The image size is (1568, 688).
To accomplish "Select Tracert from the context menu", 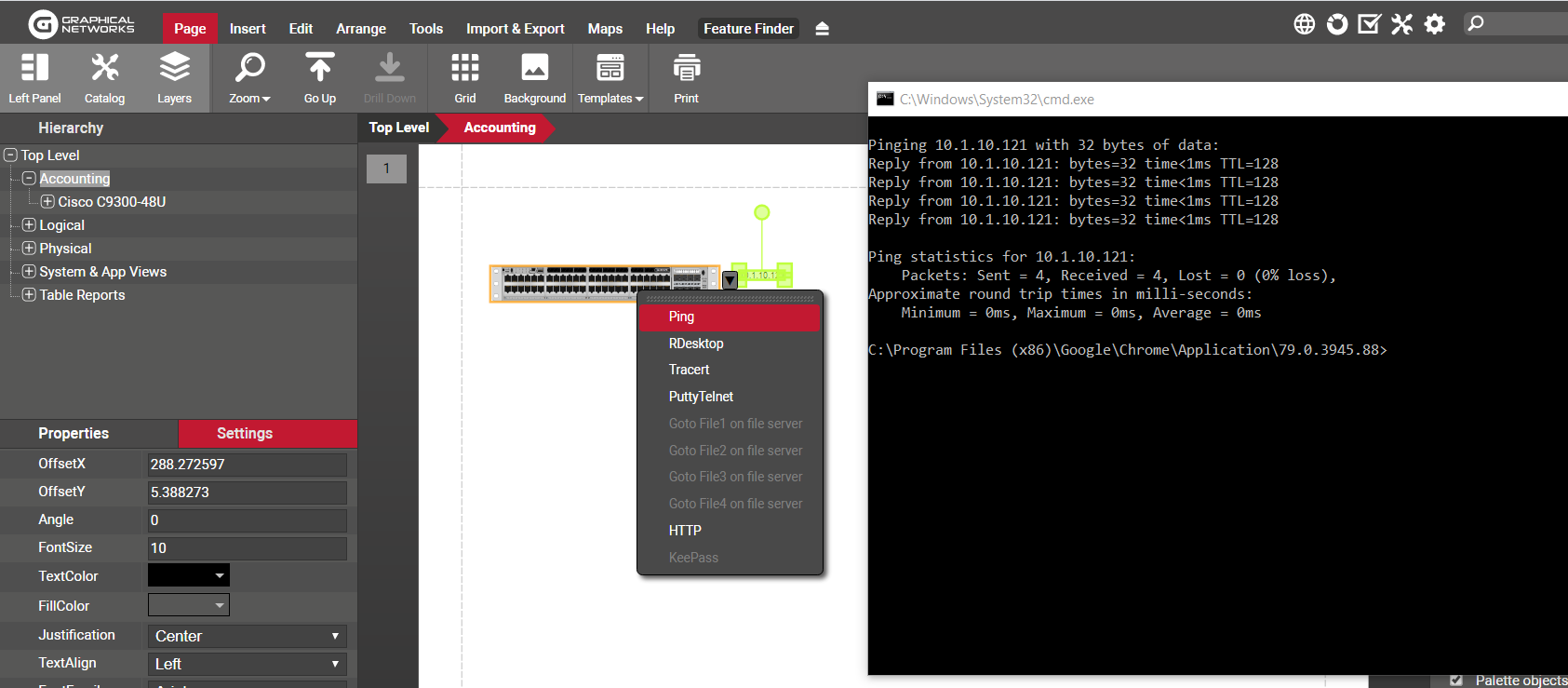I will pyautogui.click(x=689, y=370).
